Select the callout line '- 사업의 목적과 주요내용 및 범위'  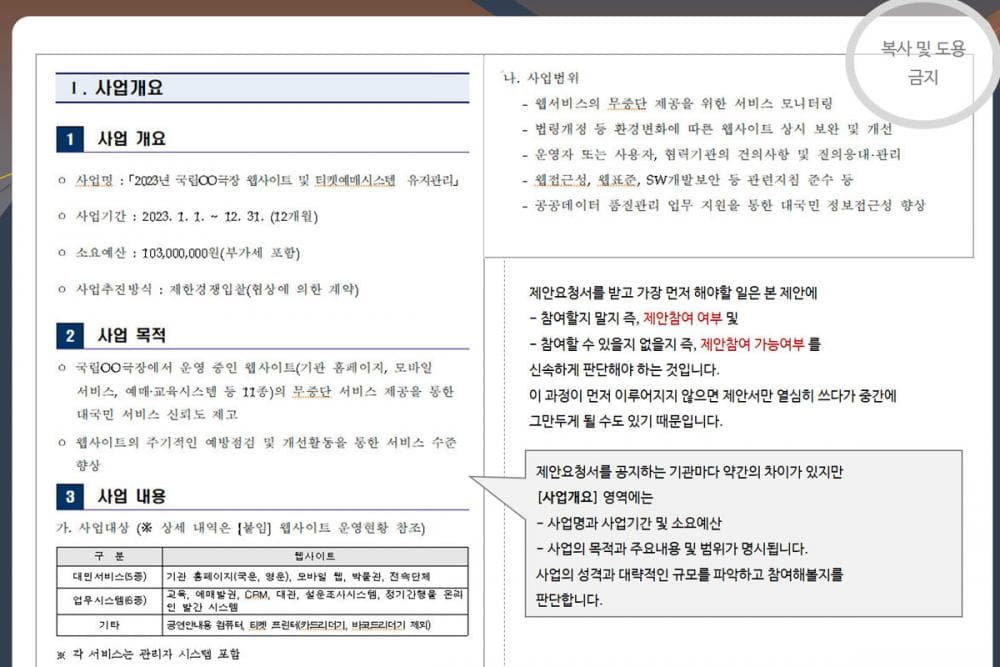[x=672, y=549]
